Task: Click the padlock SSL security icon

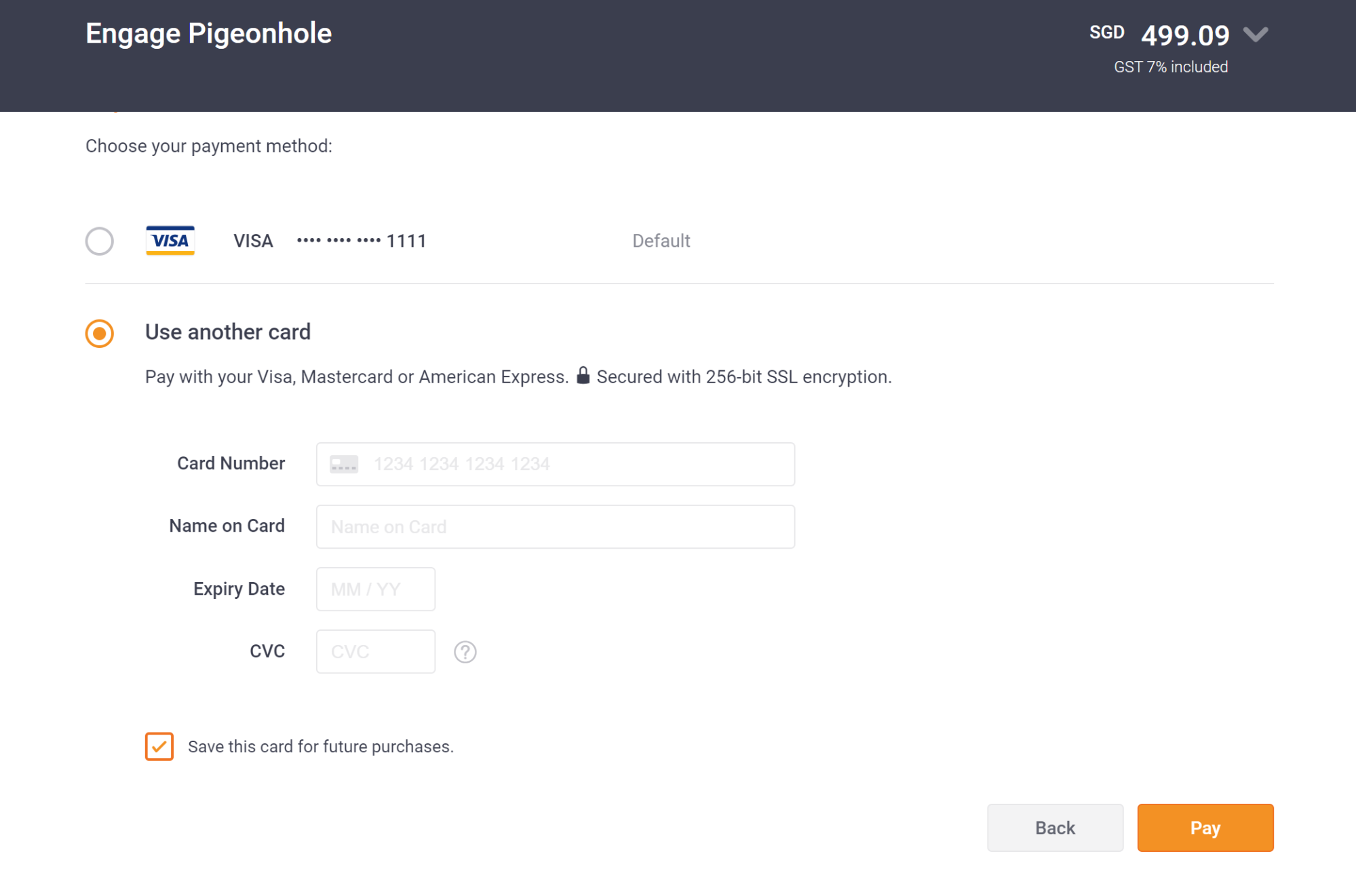Action: click(x=583, y=375)
